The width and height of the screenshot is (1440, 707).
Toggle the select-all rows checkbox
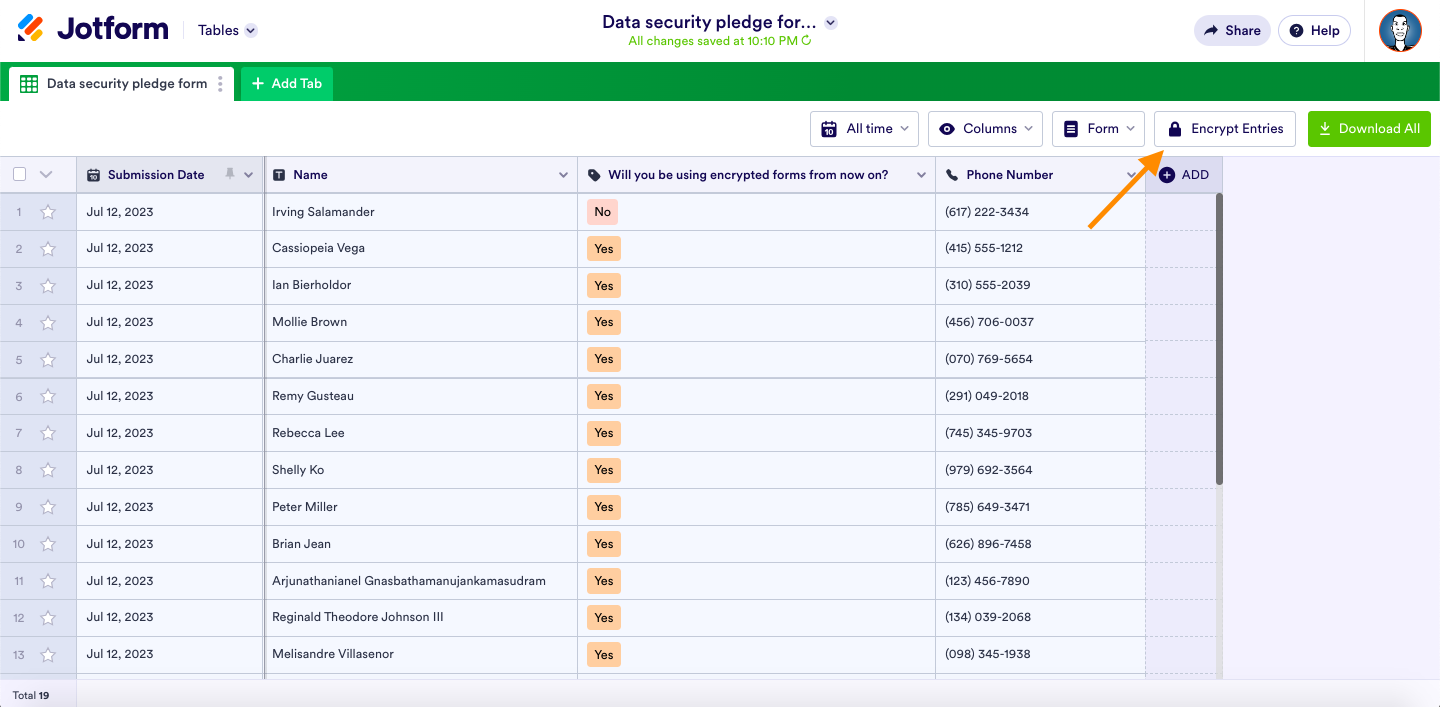click(20, 174)
